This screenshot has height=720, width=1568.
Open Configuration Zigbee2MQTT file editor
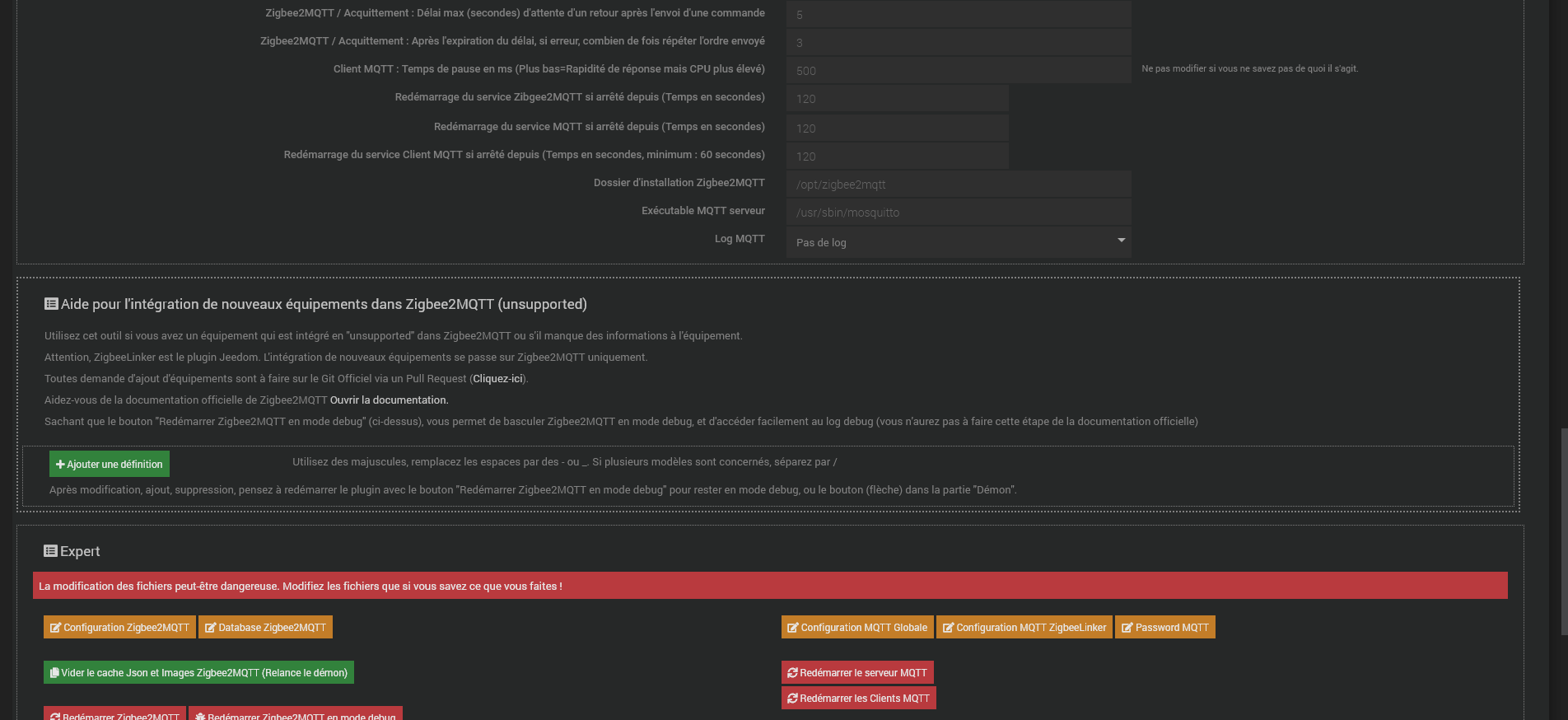click(119, 627)
